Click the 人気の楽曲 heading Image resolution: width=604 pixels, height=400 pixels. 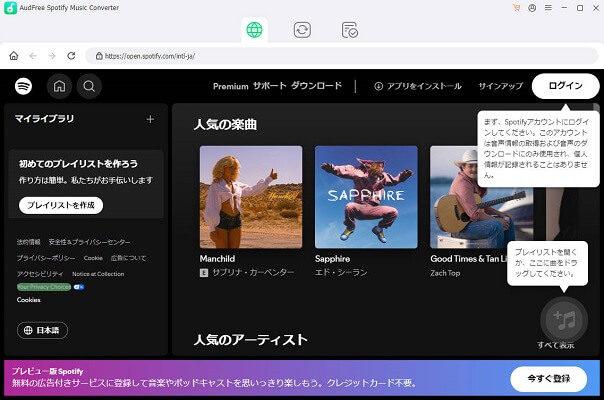pyautogui.click(x=225, y=124)
